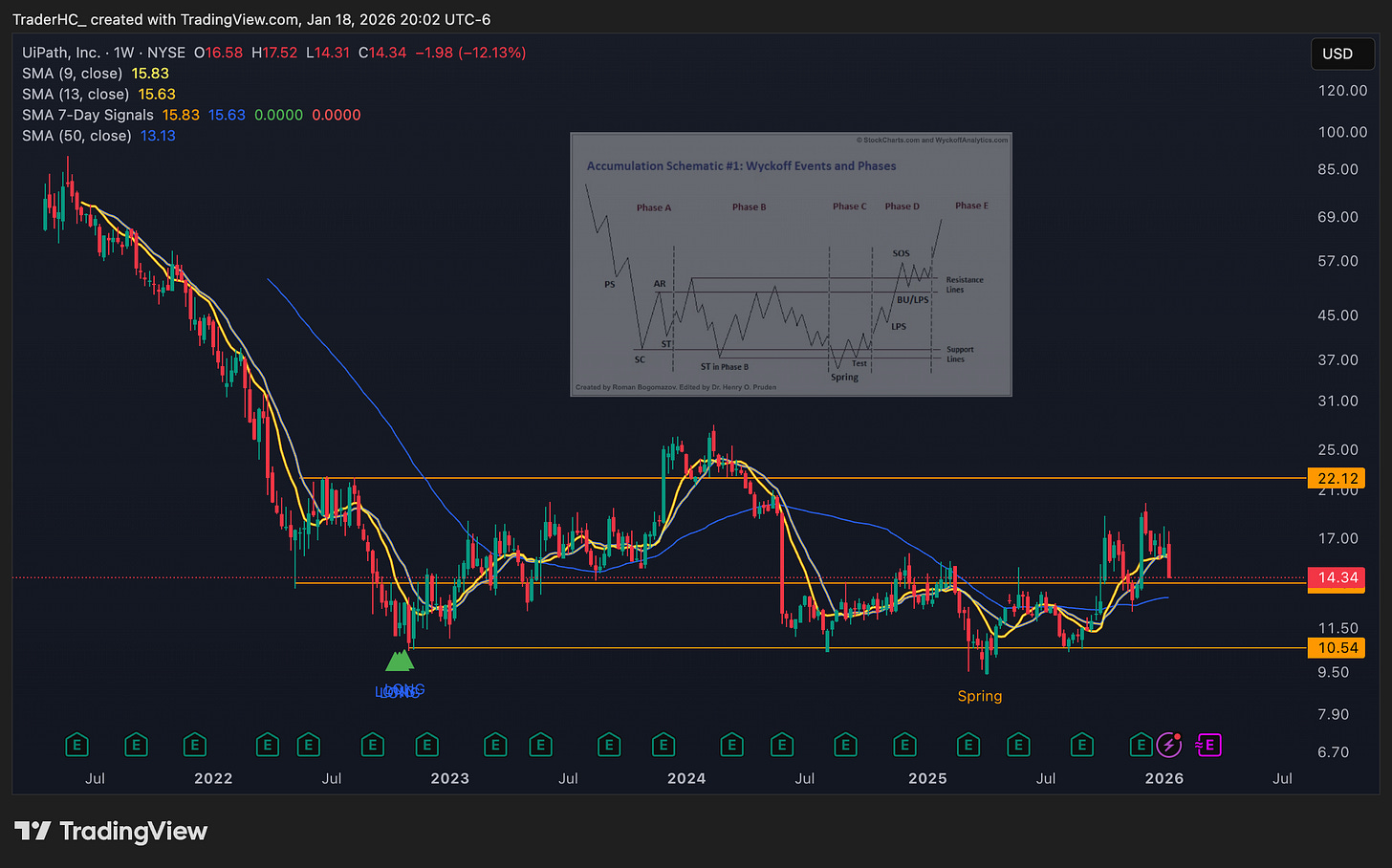Click the L14.31 low price value

point(328,53)
